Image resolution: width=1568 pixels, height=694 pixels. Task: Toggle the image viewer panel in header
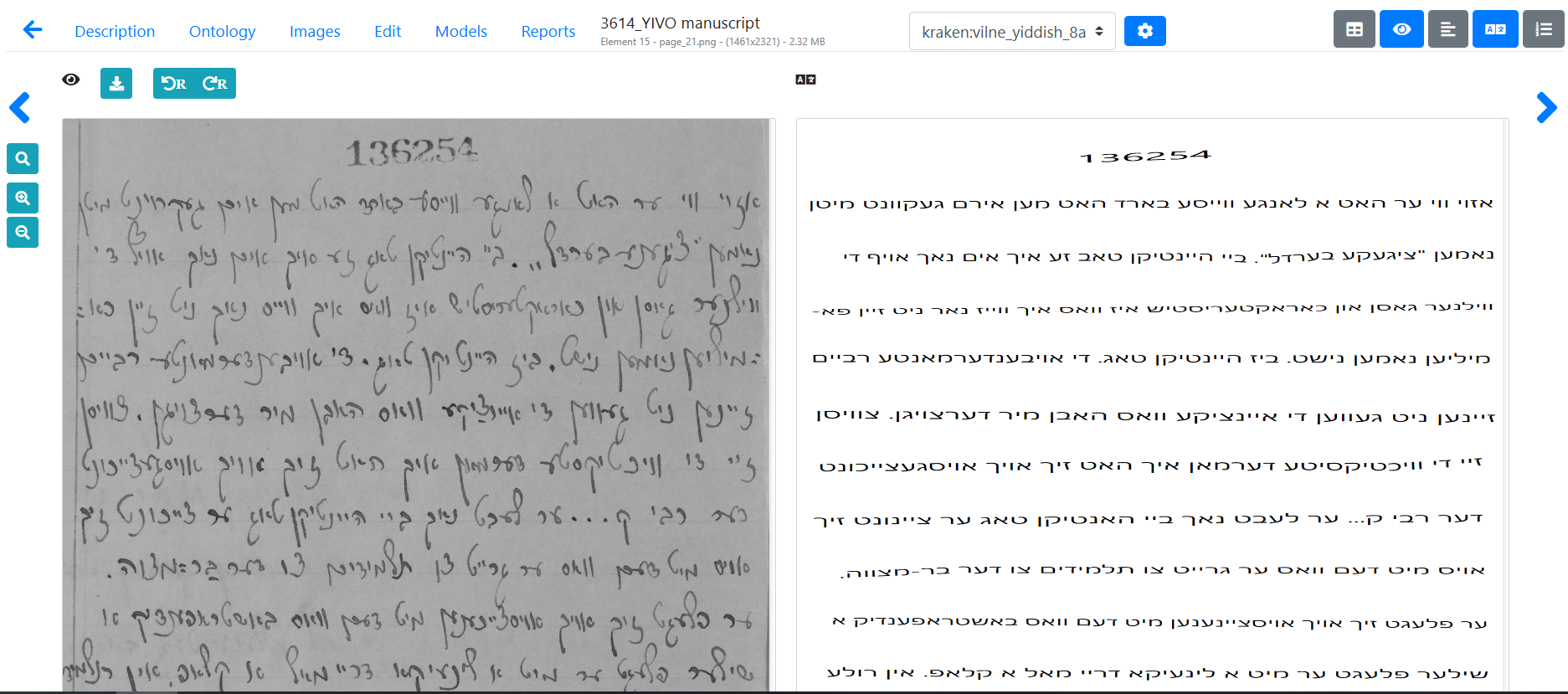tap(1401, 30)
